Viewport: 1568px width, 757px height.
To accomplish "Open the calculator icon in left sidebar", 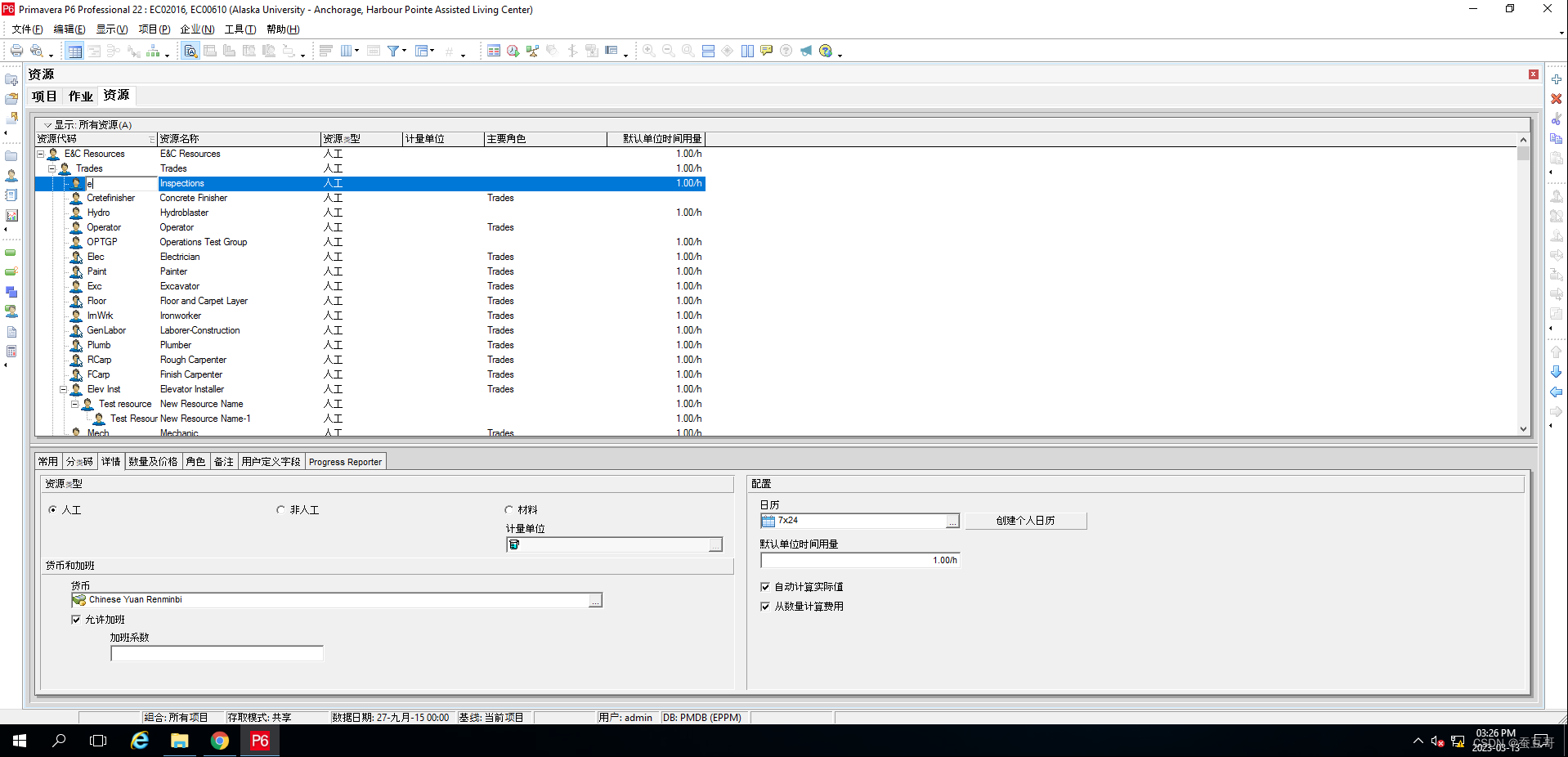I will (11, 352).
